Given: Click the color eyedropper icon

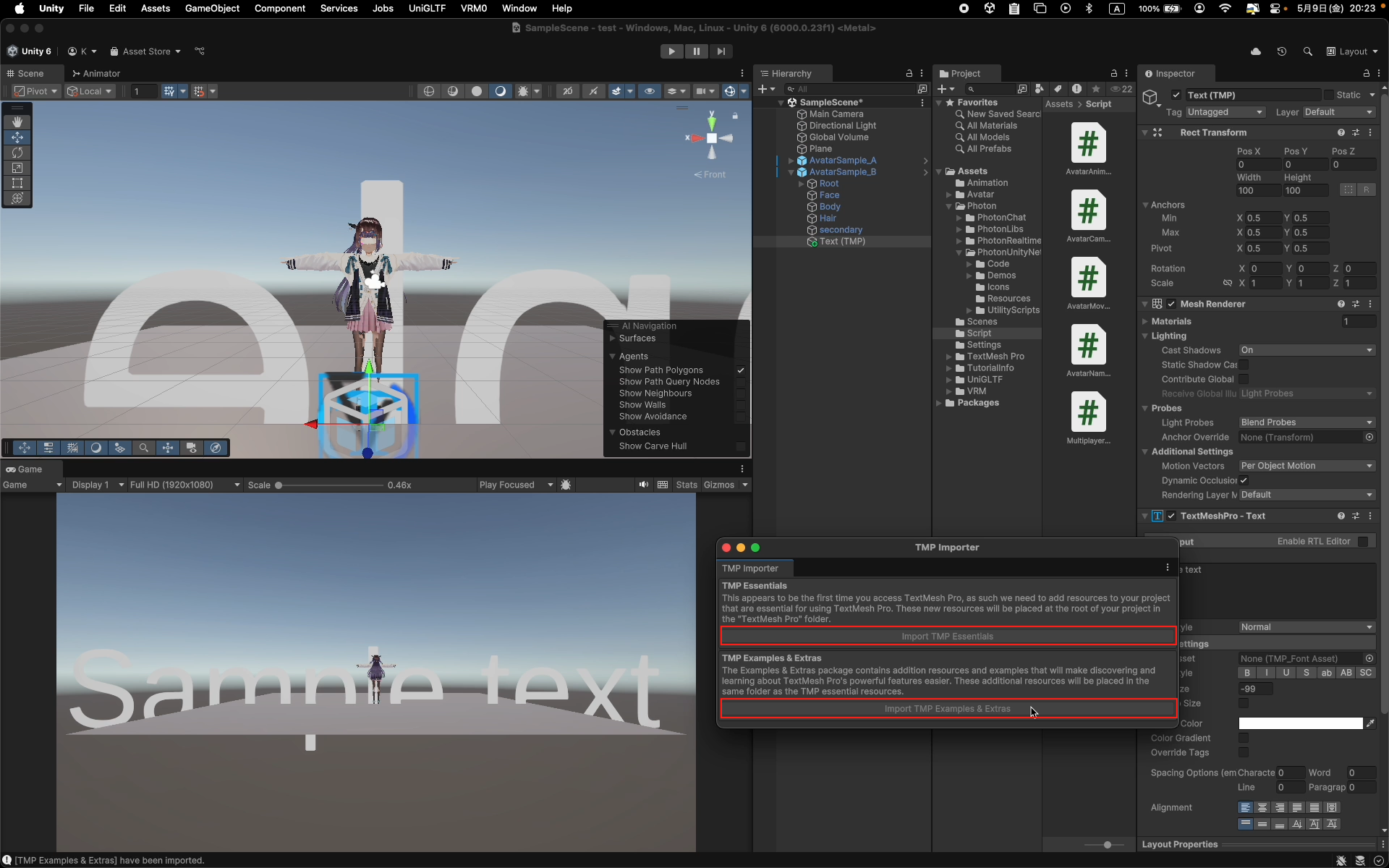Looking at the screenshot, I should (1370, 723).
